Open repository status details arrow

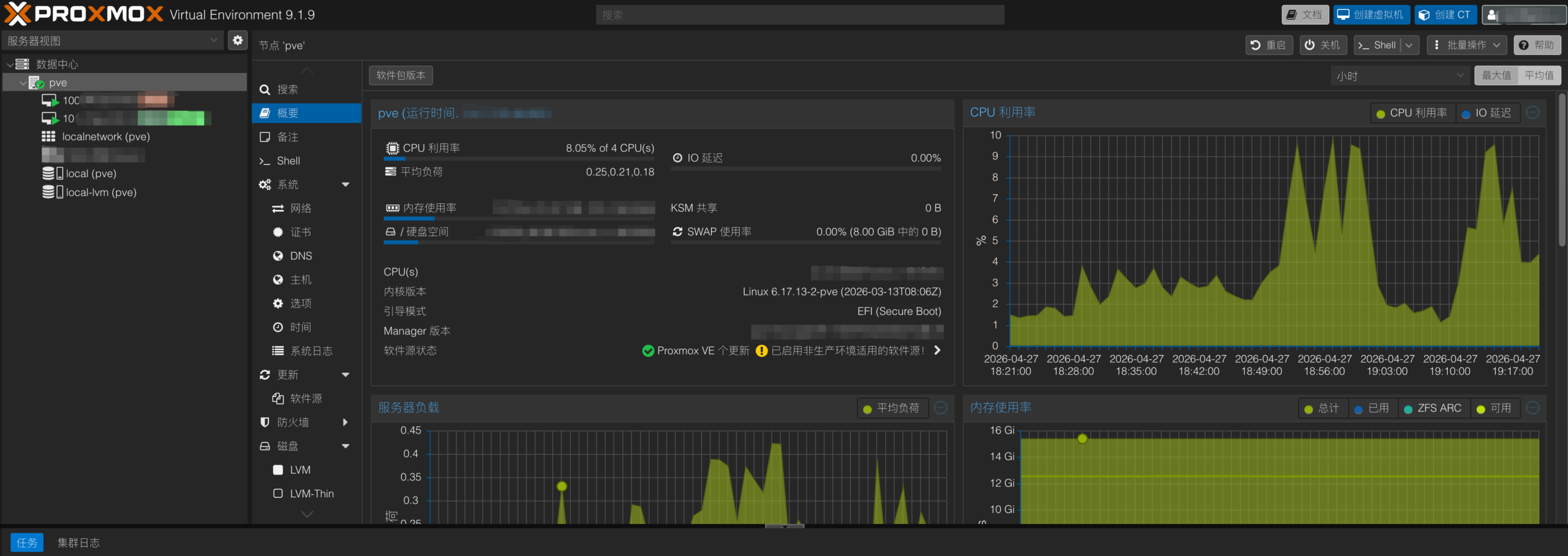[937, 350]
